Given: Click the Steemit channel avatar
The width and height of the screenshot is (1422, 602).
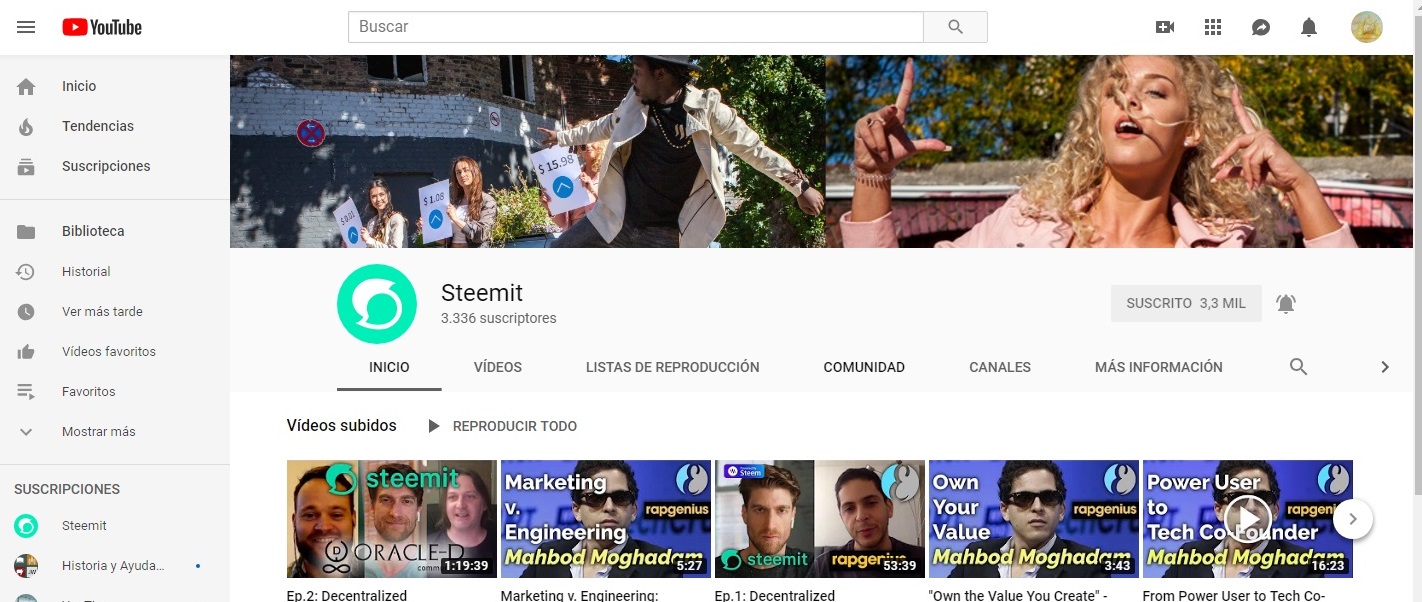Looking at the screenshot, I should 377,304.
